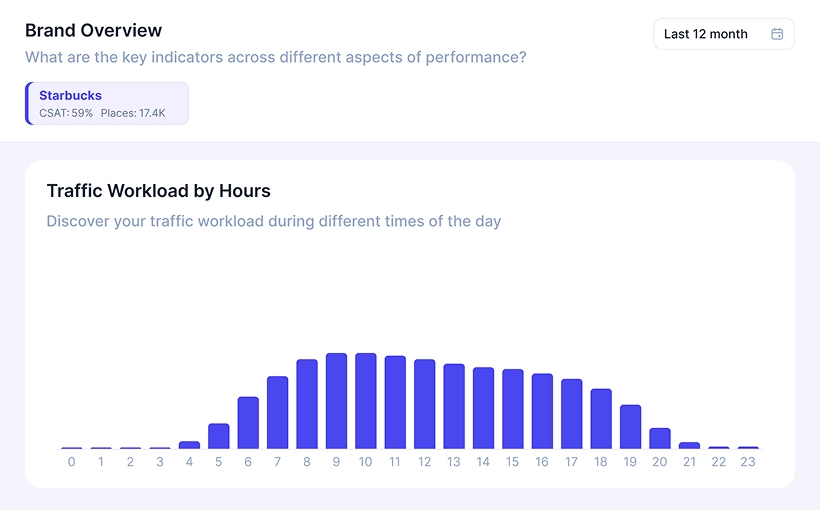The width and height of the screenshot is (820, 510).
Task: Click the bar for hour 6
Action: tap(248, 423)
